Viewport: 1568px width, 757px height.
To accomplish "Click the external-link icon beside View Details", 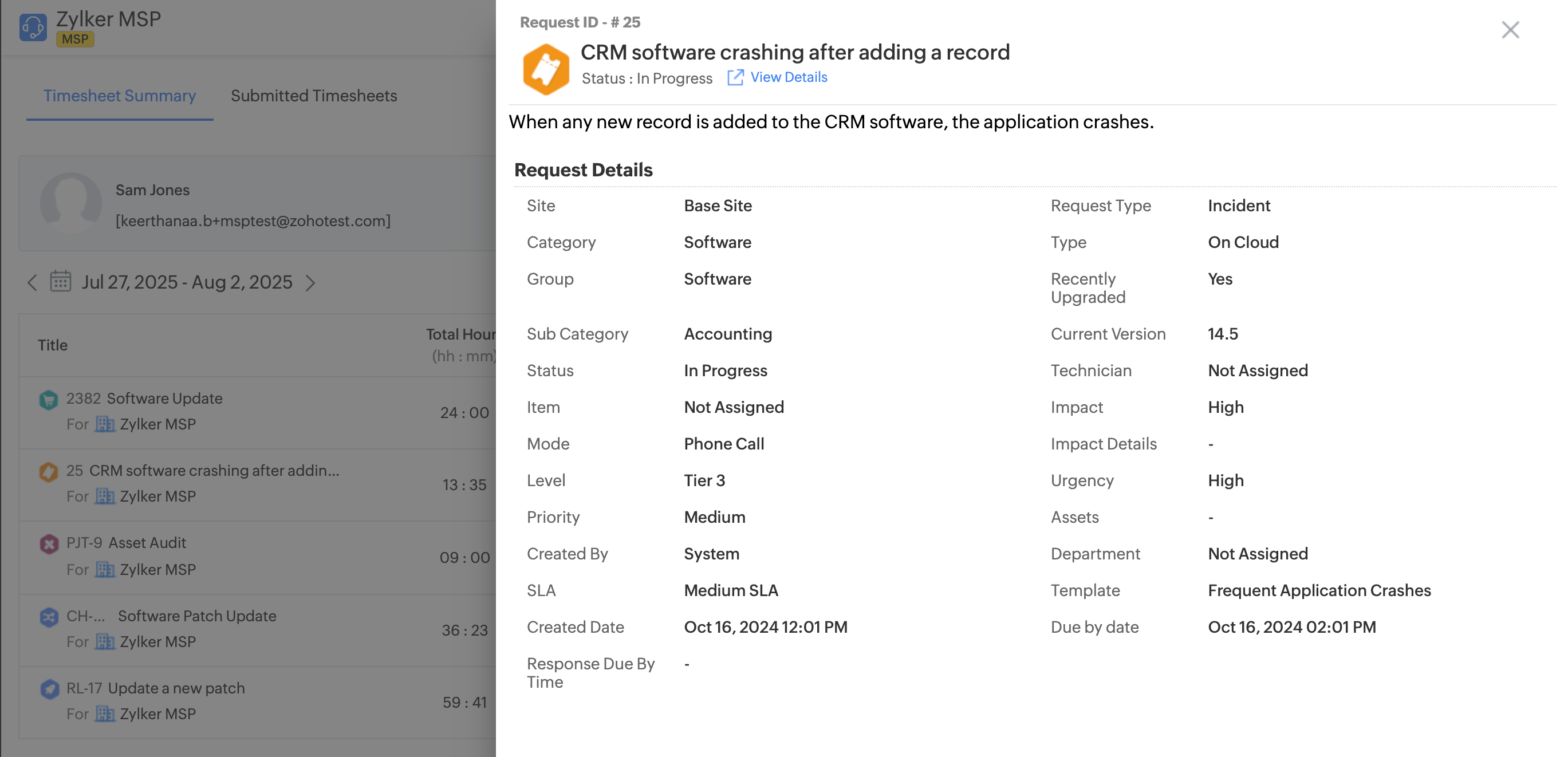I will 735,77.
